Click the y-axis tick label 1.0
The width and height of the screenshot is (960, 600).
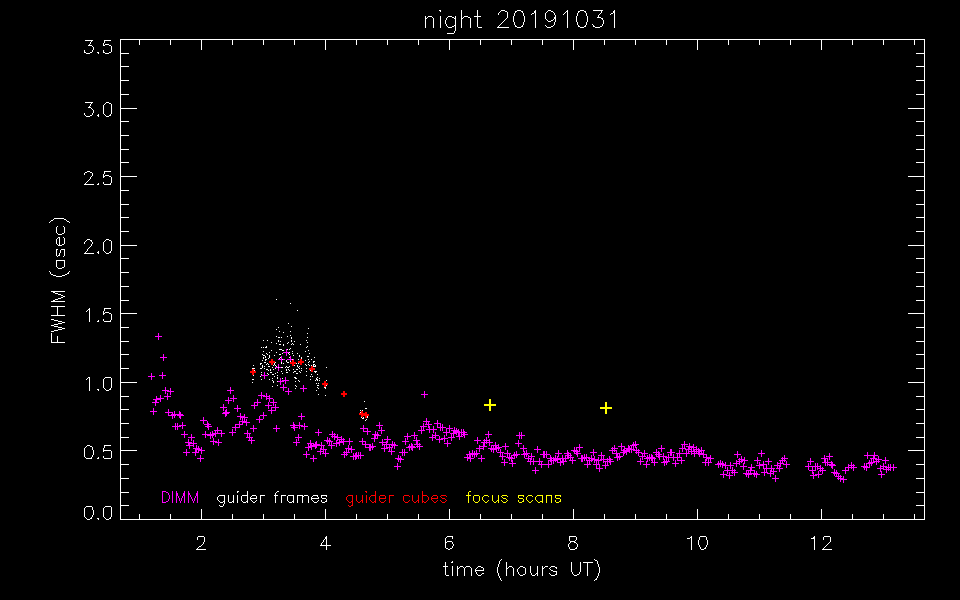98,383
